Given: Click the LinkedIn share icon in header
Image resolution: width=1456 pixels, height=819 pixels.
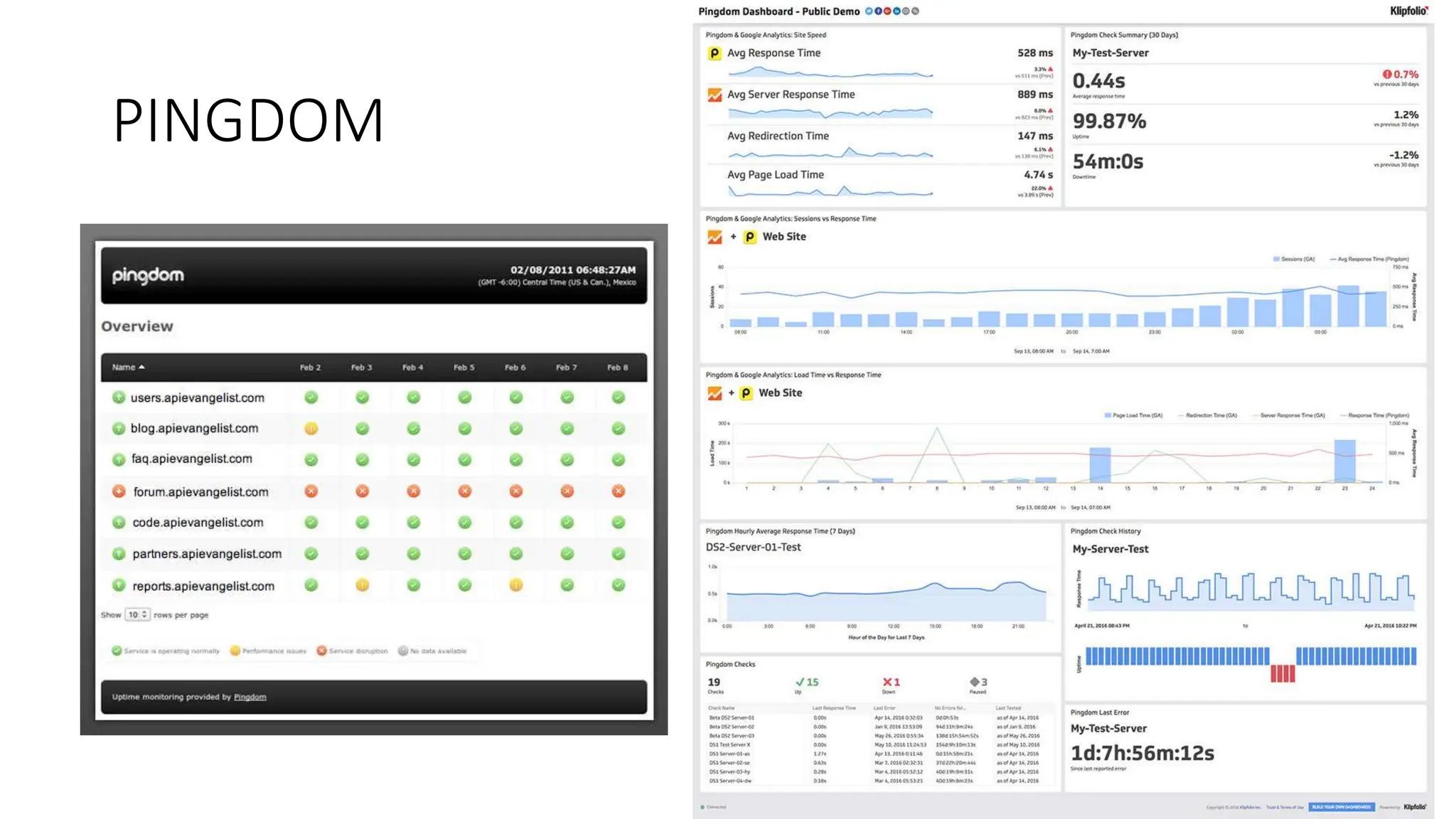Looking at the screenshot, I should pos(896,11).
